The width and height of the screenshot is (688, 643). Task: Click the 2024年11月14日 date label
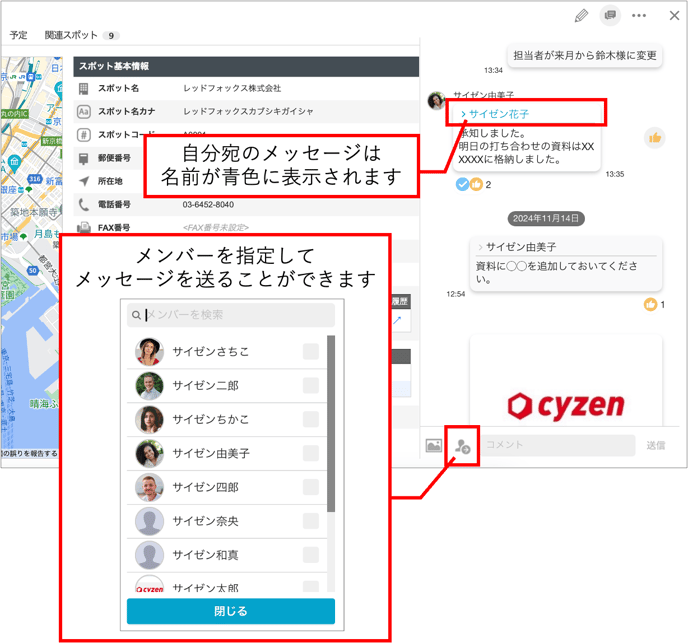[x=546, y=219]
